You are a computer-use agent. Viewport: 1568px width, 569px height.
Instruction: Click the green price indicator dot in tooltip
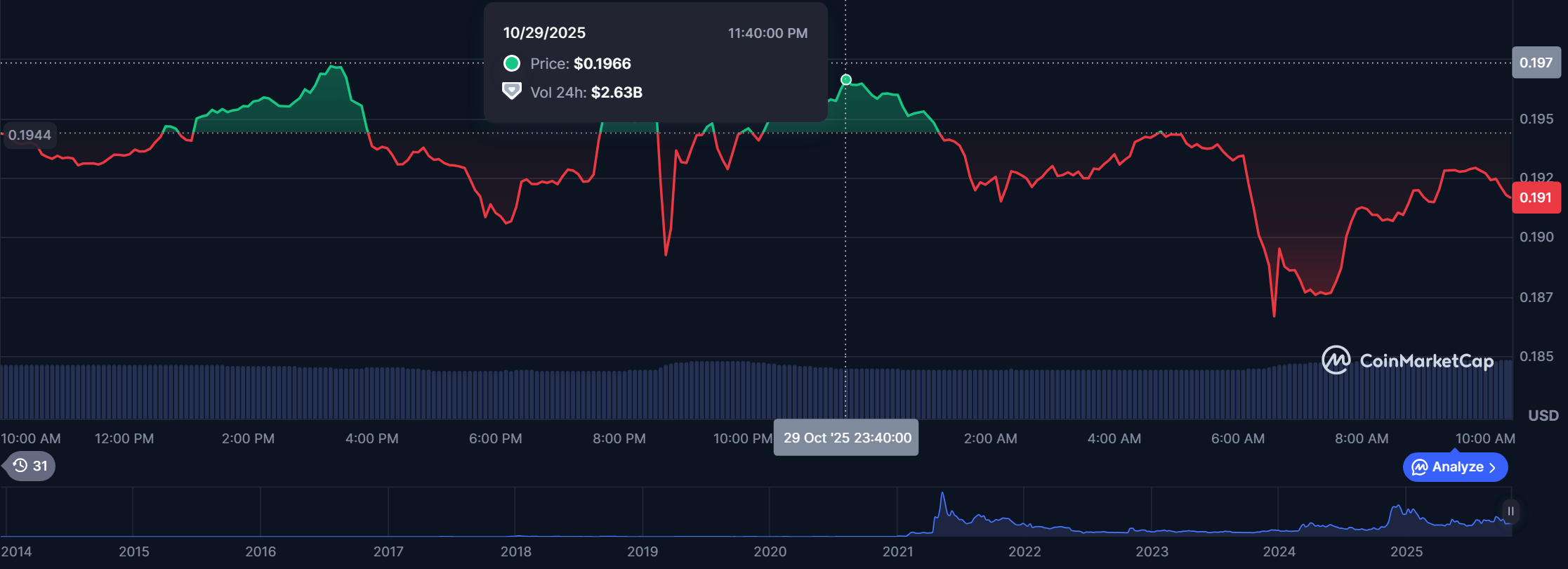coord(512,64)
